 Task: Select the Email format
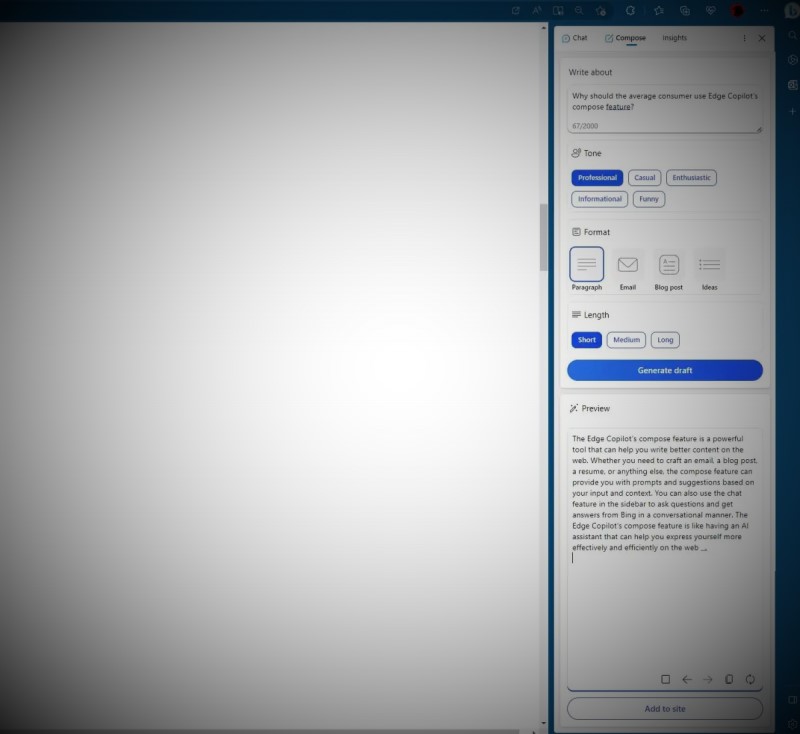tap(628, 269)
